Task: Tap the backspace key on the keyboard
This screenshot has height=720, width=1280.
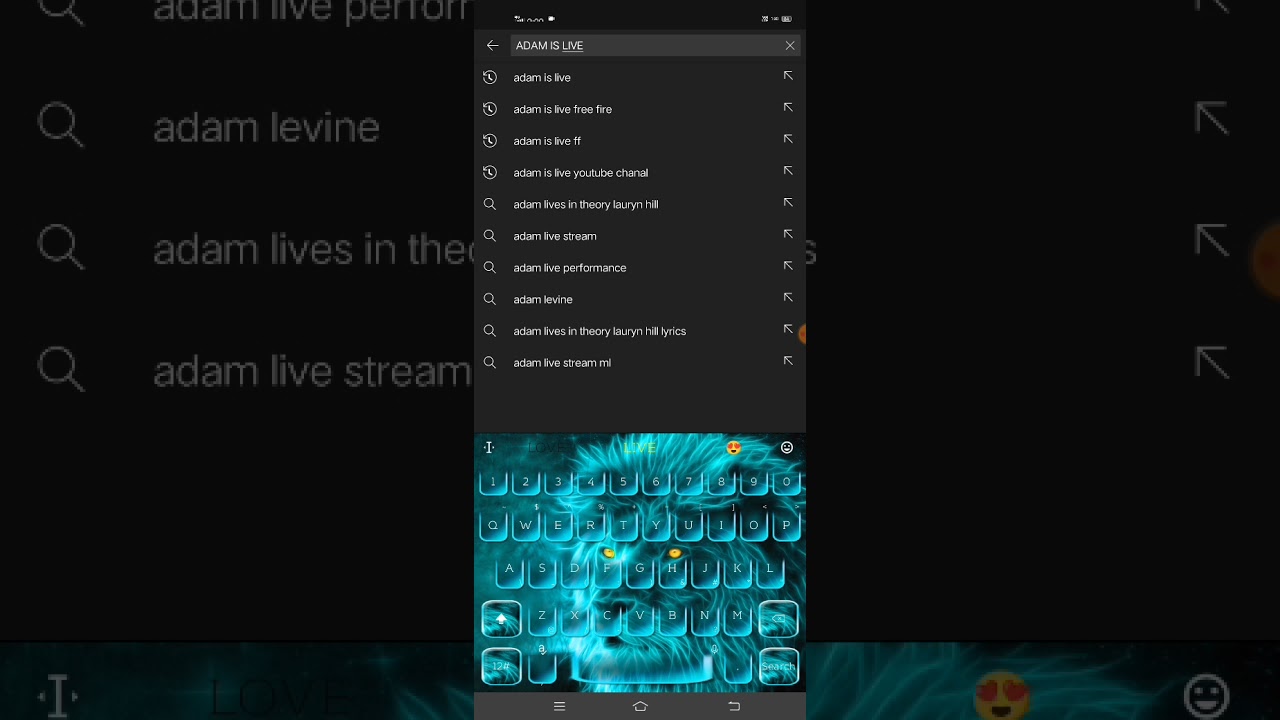Action: point(778,619)
